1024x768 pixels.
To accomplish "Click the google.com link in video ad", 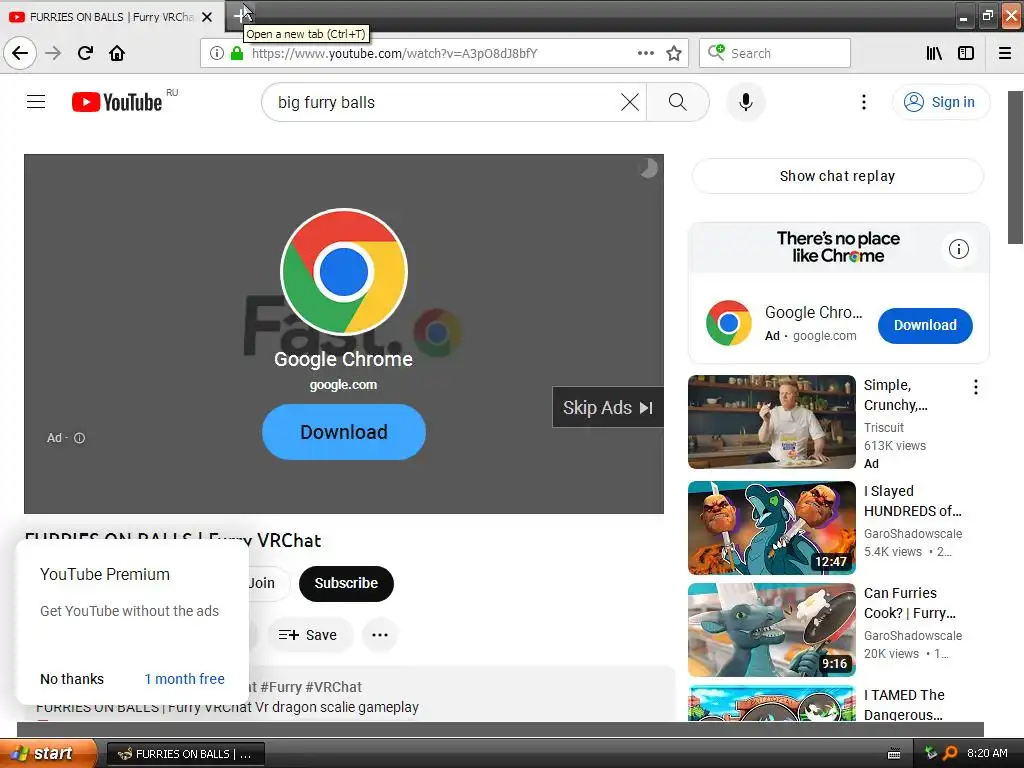I will pos(343,385).
